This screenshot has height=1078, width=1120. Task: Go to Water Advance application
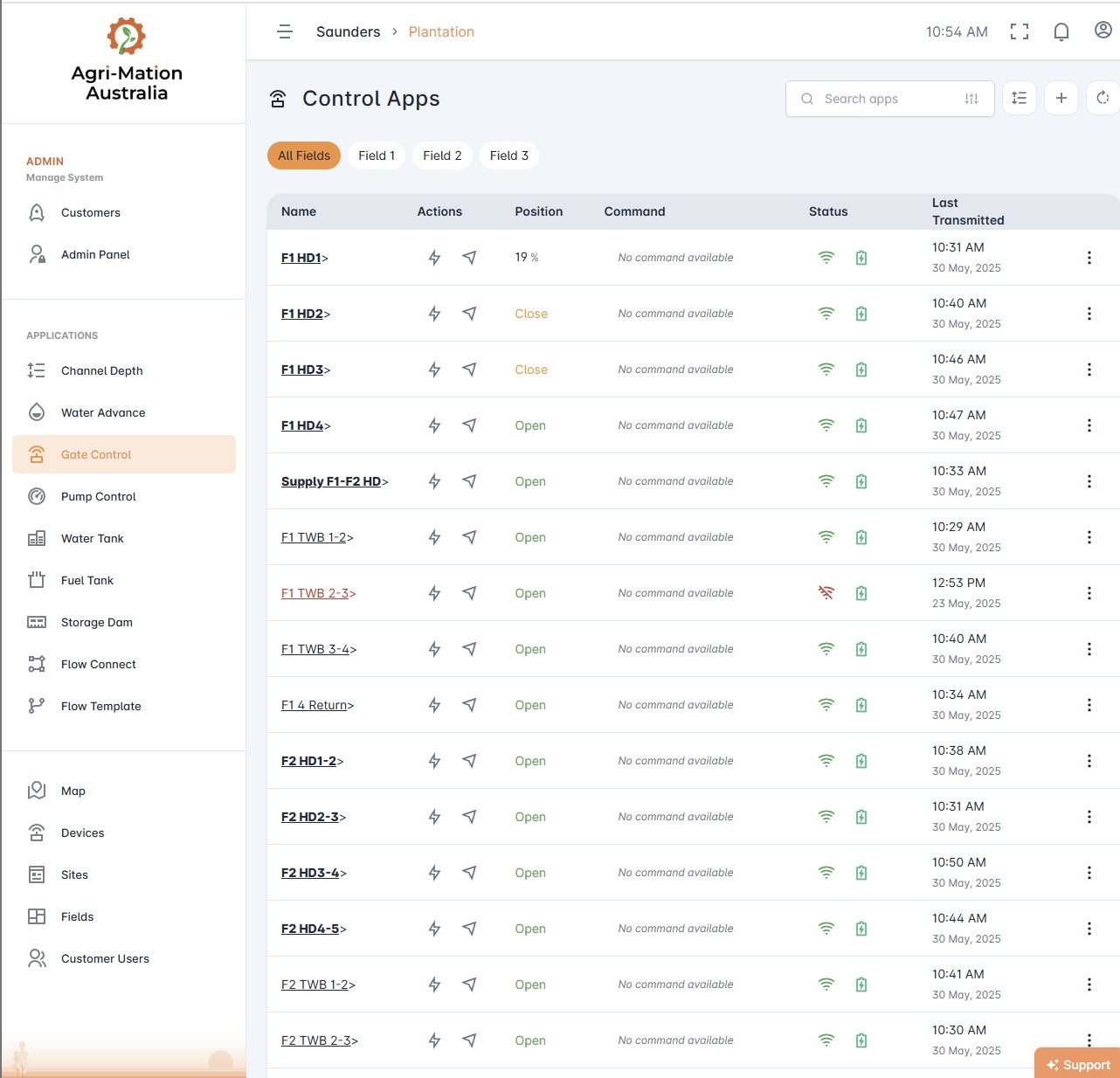click(x=103, y=412)
